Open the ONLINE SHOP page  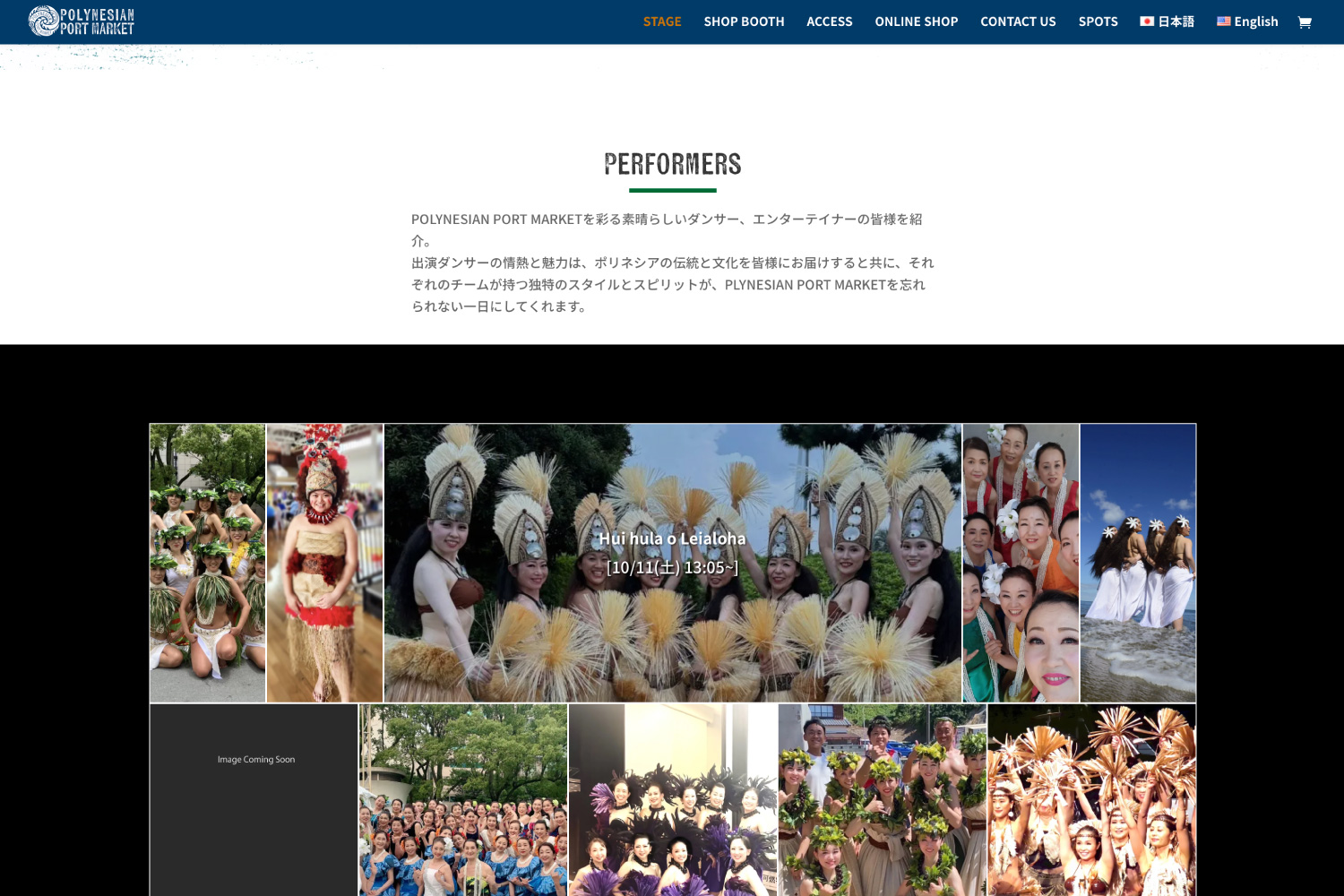(x=916, y=21)
